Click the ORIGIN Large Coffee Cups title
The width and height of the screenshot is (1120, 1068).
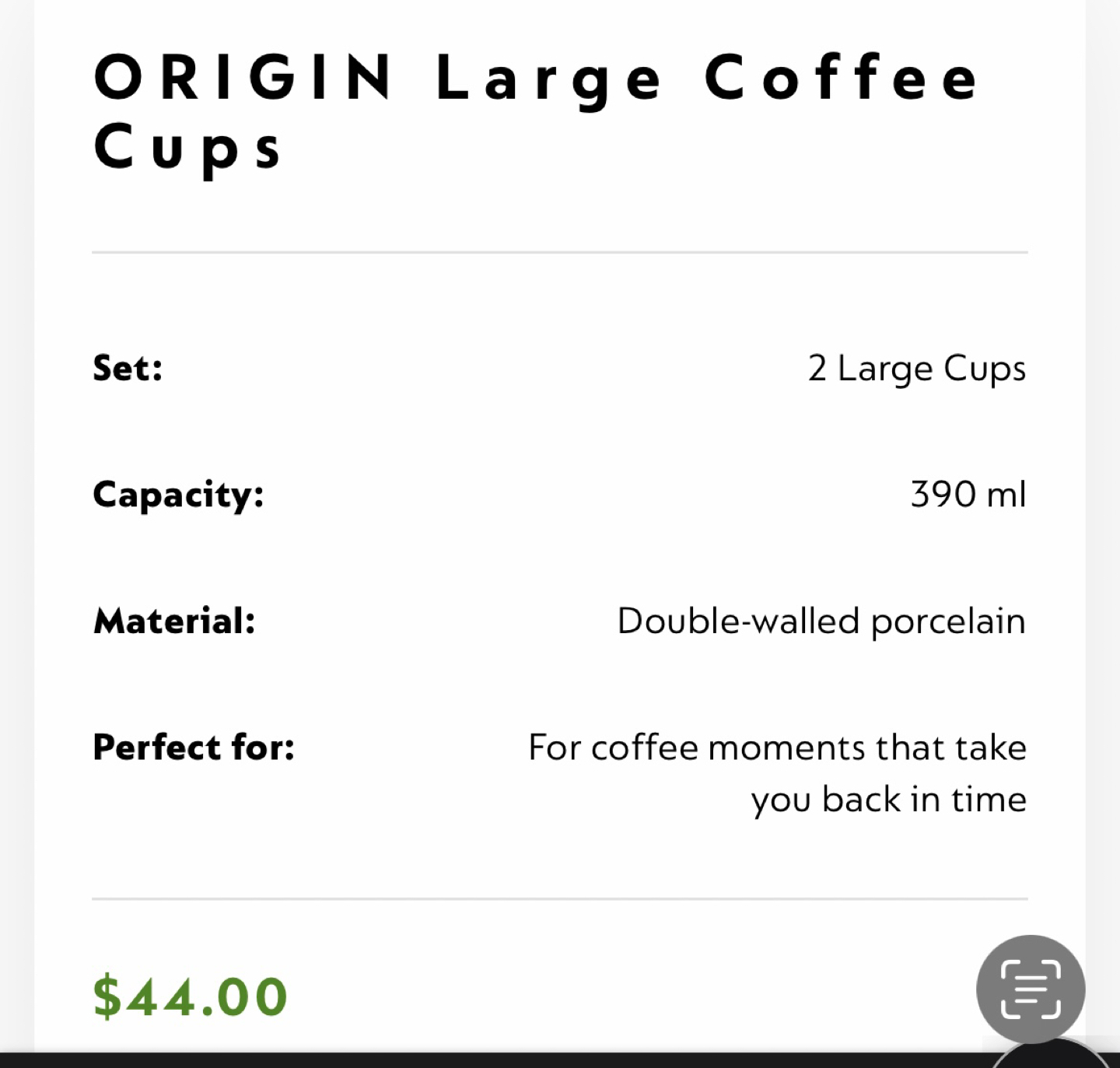[536, 113]
